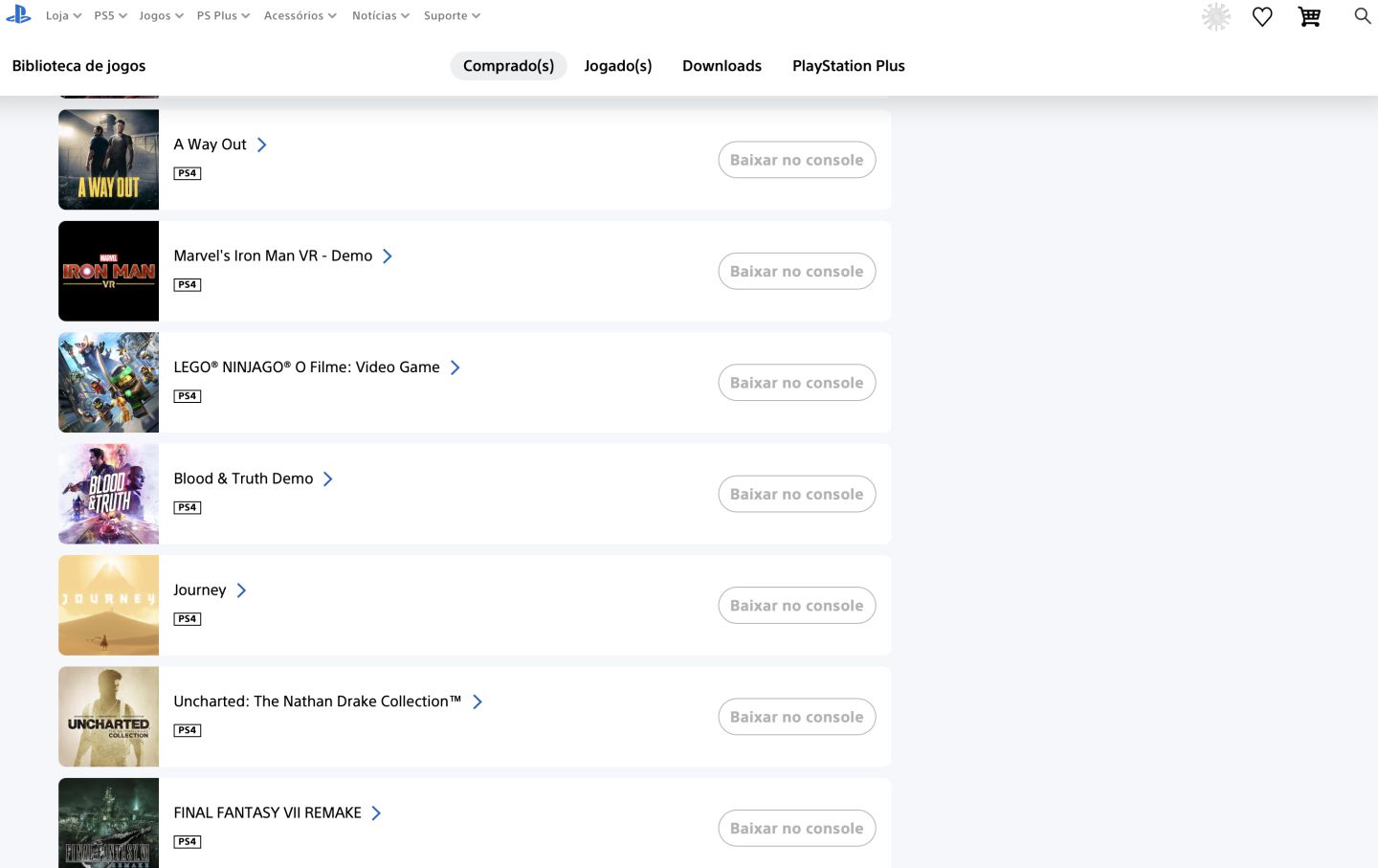Click the arrow next to Blood & Truth Demo
The image size is (1378, 868).
(327, 479)
